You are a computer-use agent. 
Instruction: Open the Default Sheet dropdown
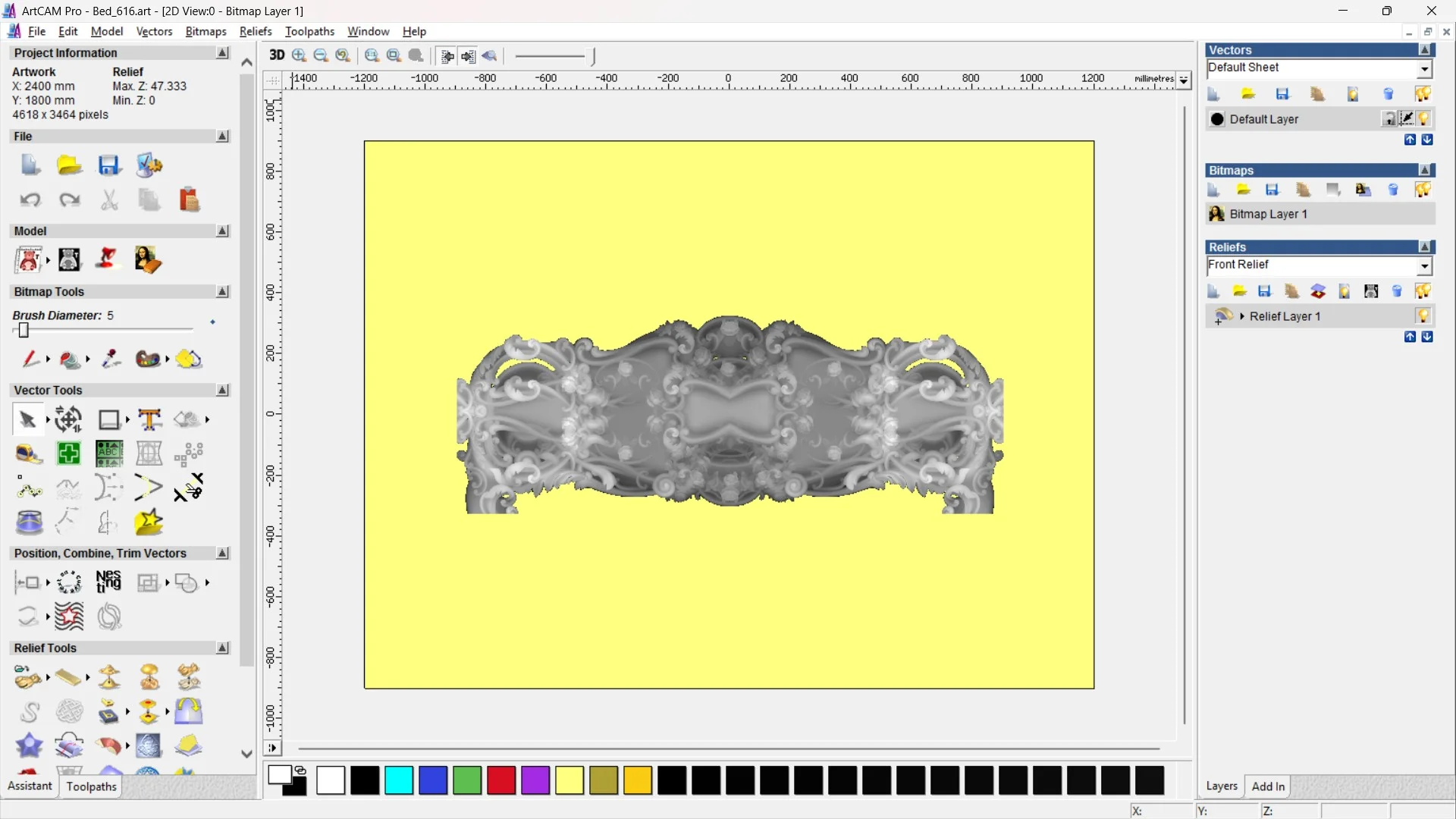(1424, 69)
